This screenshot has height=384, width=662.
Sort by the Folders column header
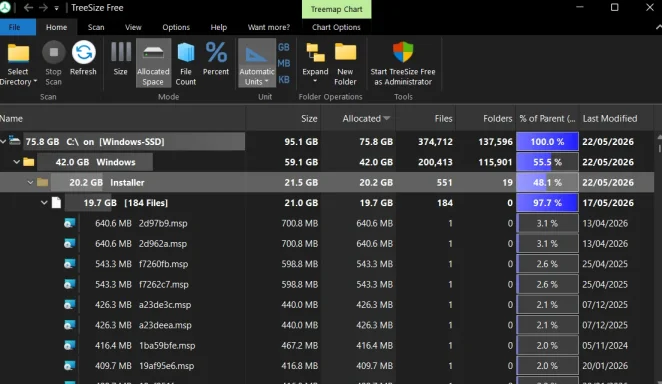485,119
